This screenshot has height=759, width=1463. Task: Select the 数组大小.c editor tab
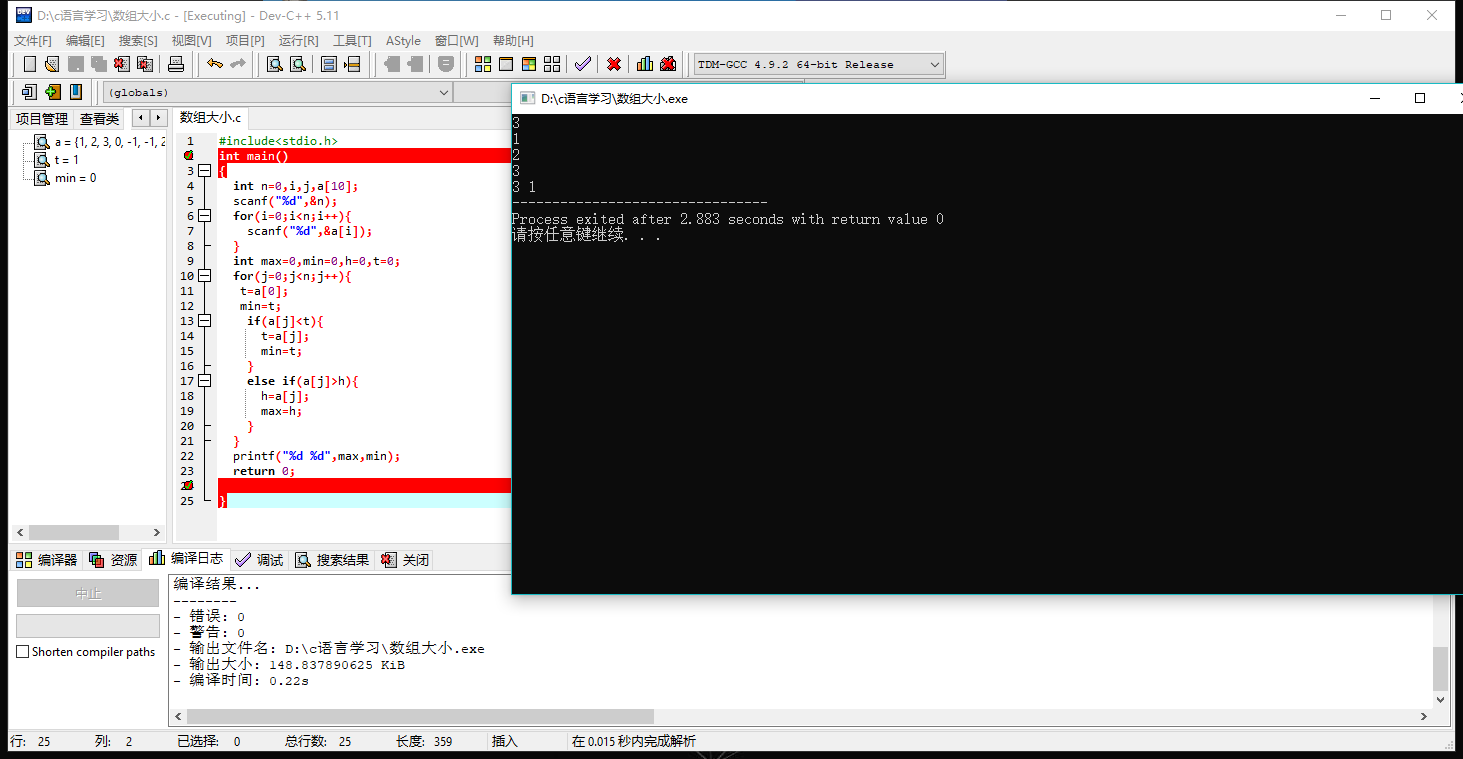click(x=210, y=118)
